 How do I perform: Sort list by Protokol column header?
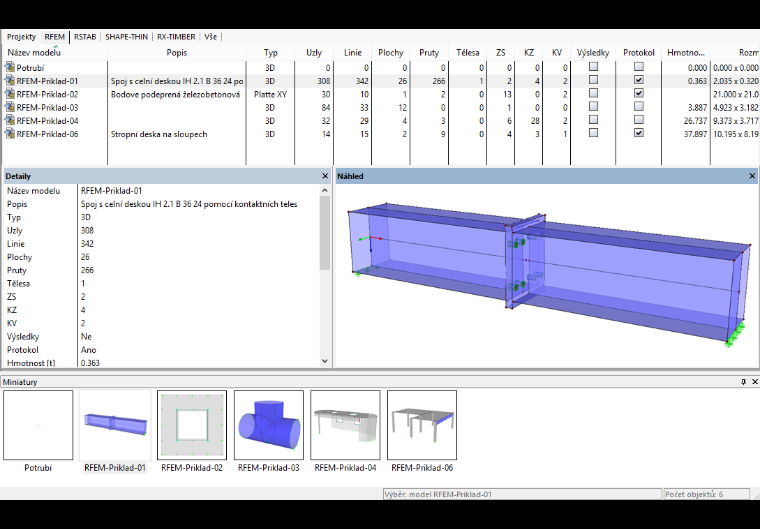[639, 53]
